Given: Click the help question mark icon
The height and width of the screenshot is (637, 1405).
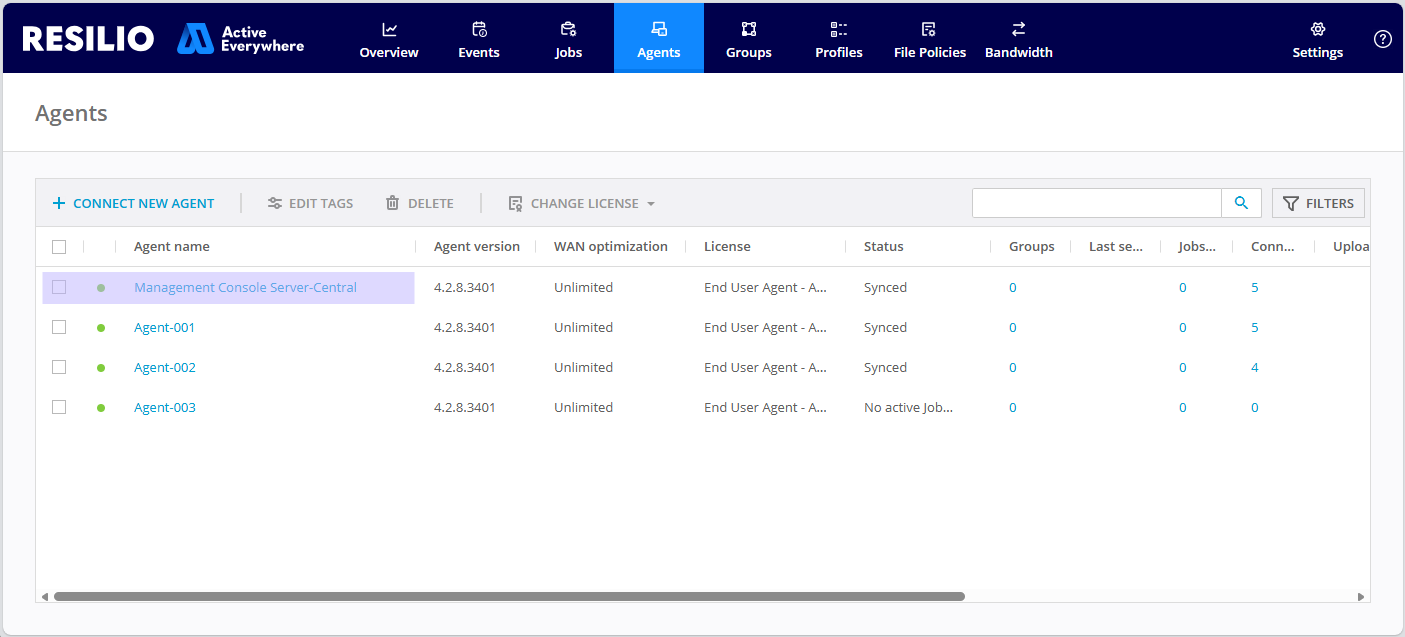Looking at the screenshot, I should point(1383,39).
